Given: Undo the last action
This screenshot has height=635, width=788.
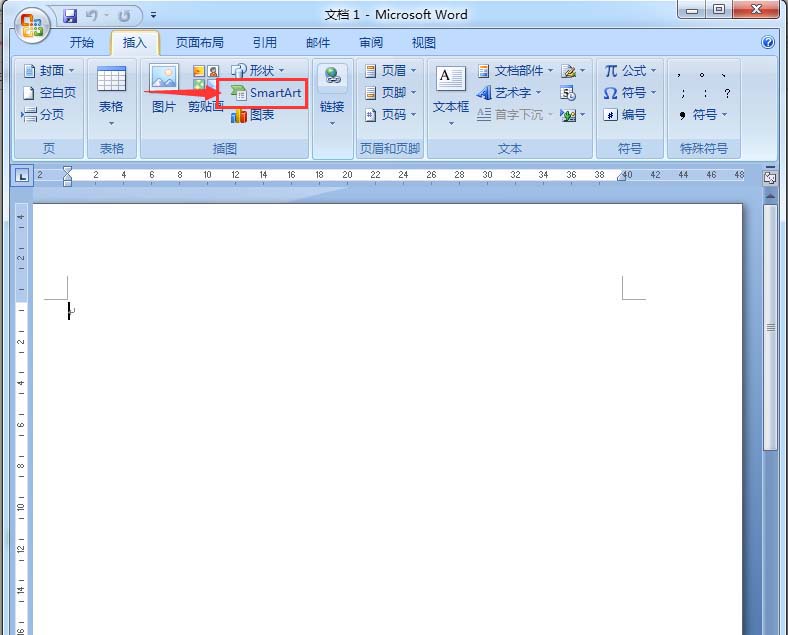Looking at the screenshot, I should pyautogui.click(x=91, y=16).
